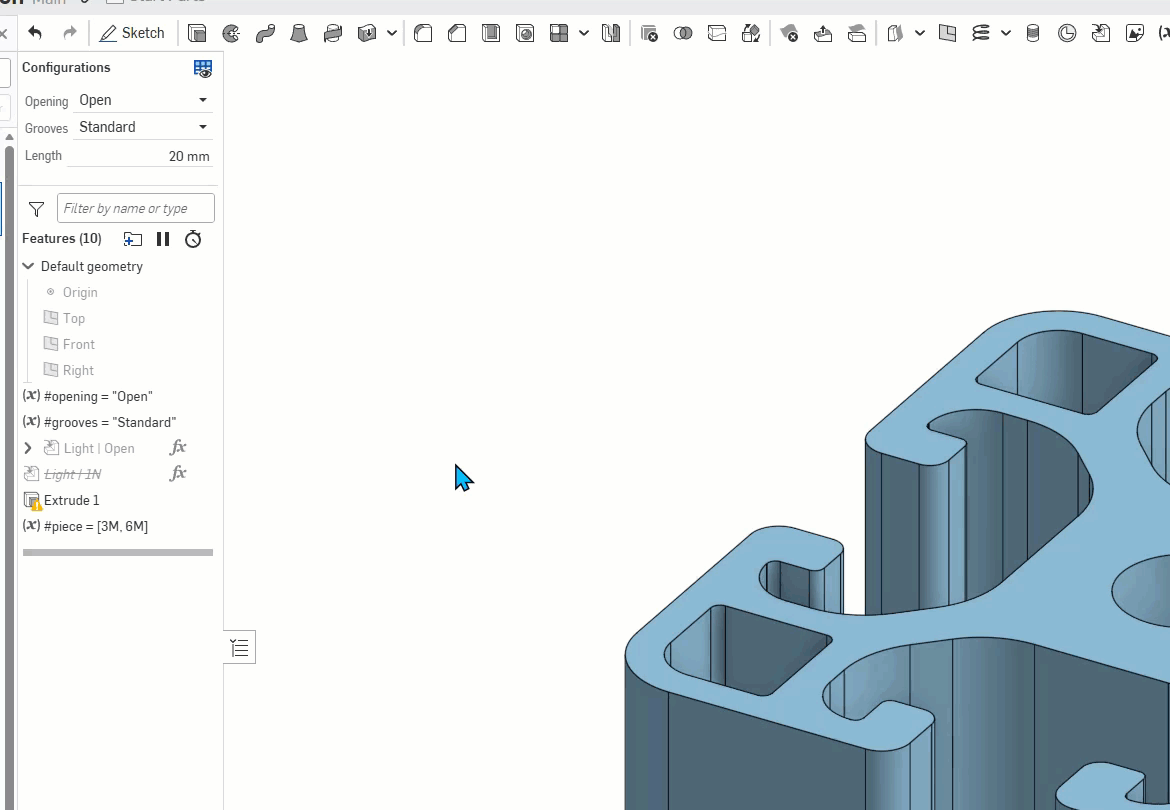Select the thread cylinder tool
This screenshot has height=810, width=1170.
point(1033,33)
